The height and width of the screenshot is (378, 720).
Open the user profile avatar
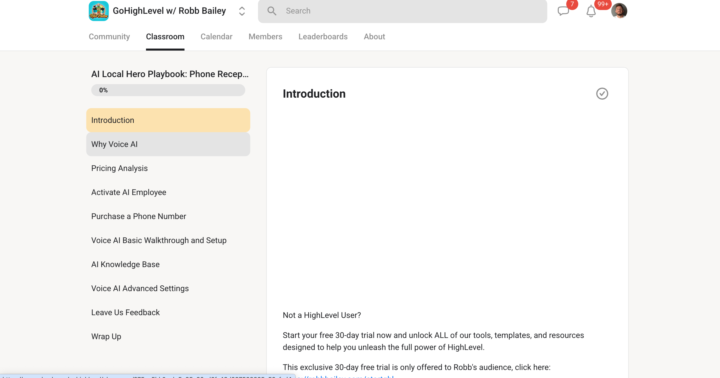(x=619, y=11)
